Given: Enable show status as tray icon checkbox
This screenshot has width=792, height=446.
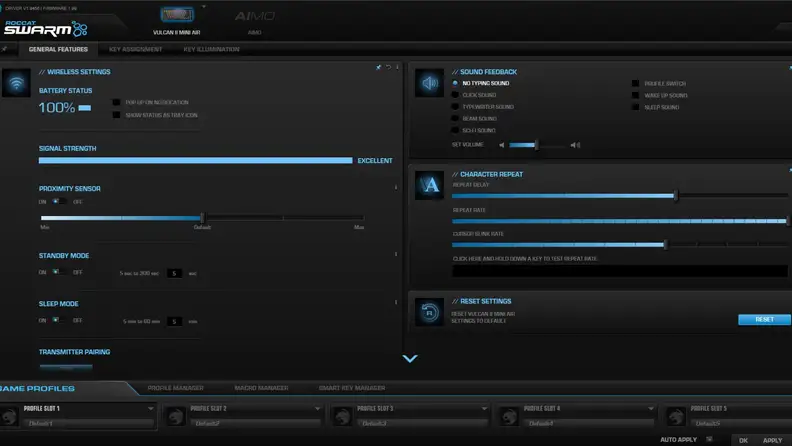Looking at the screenshot, I should click(x=117, y=115).
